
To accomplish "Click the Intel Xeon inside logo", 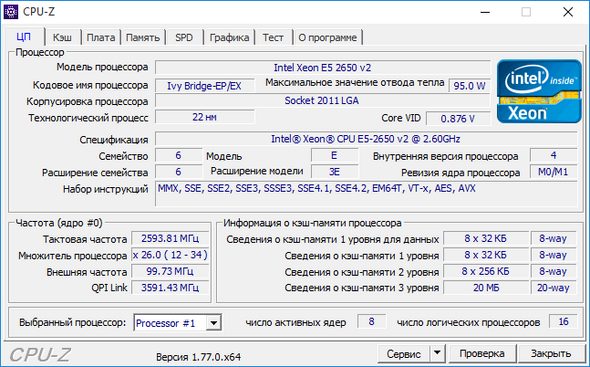I will tap(539, 91).
